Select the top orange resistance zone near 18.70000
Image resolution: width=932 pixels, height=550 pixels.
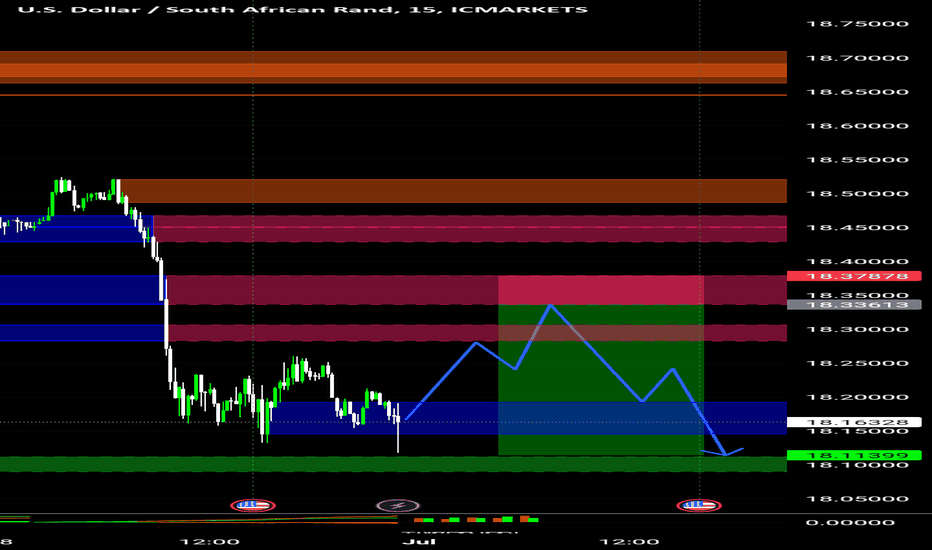point(393,67)
